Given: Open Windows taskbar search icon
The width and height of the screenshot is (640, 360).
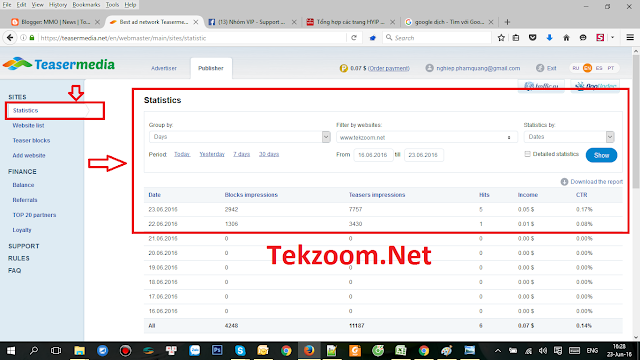Looking at the screenshot, I should [33, 351].
